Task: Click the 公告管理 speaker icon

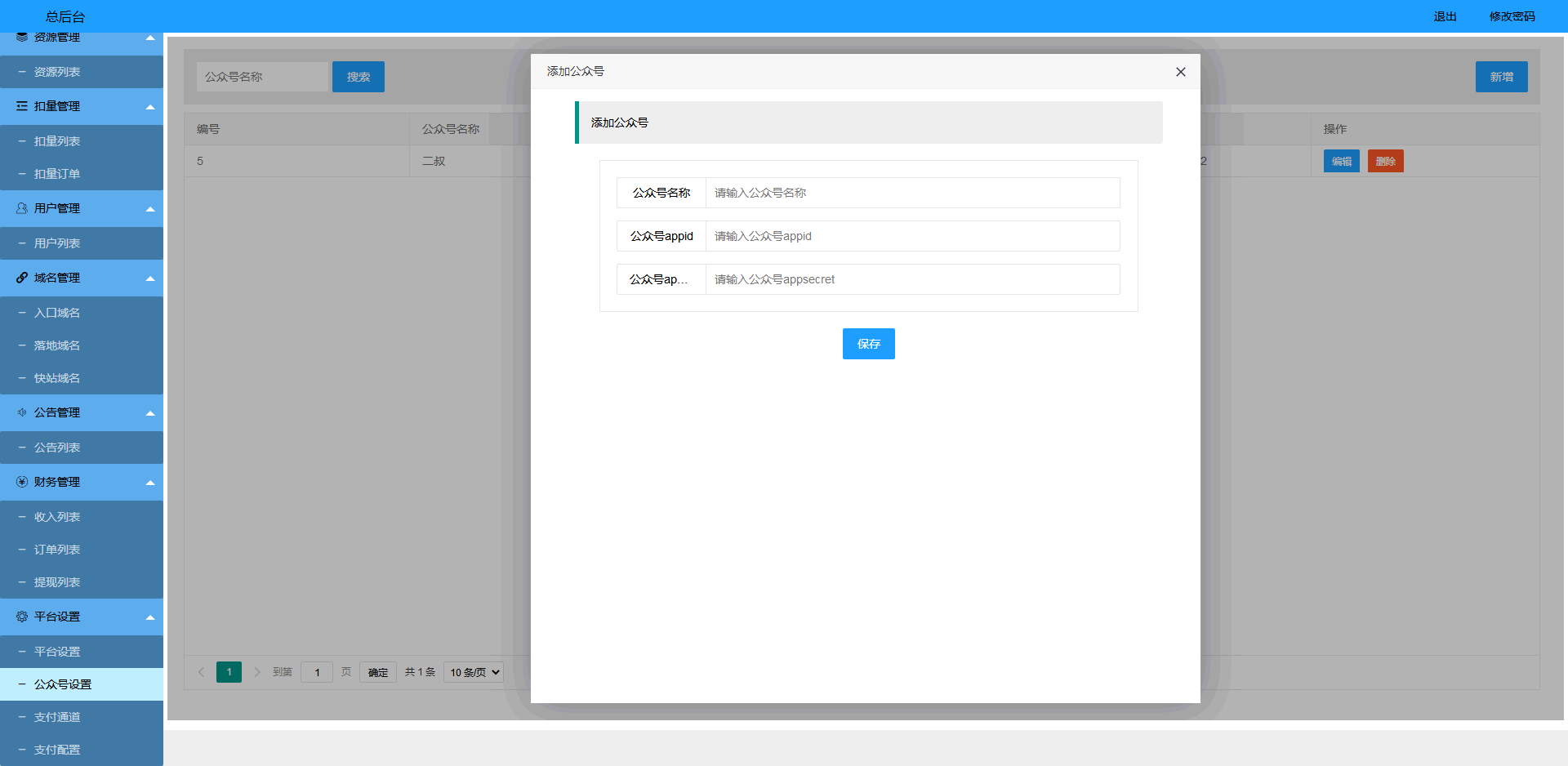Action: point(22,412)
